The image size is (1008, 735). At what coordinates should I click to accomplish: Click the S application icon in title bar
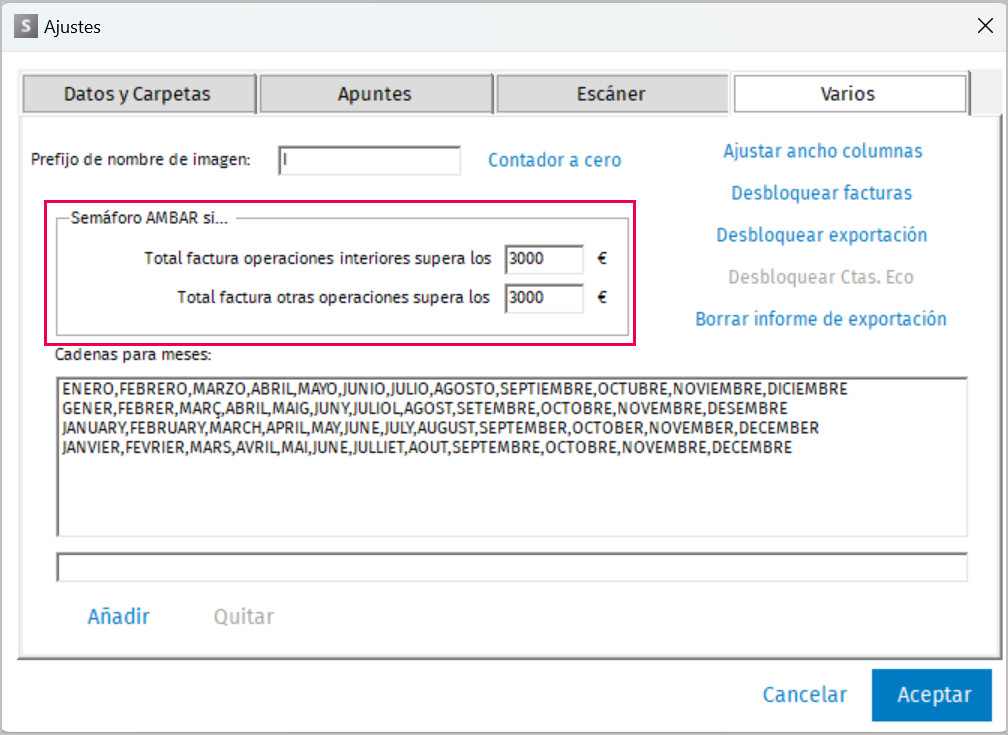click(x=26, y=26)
